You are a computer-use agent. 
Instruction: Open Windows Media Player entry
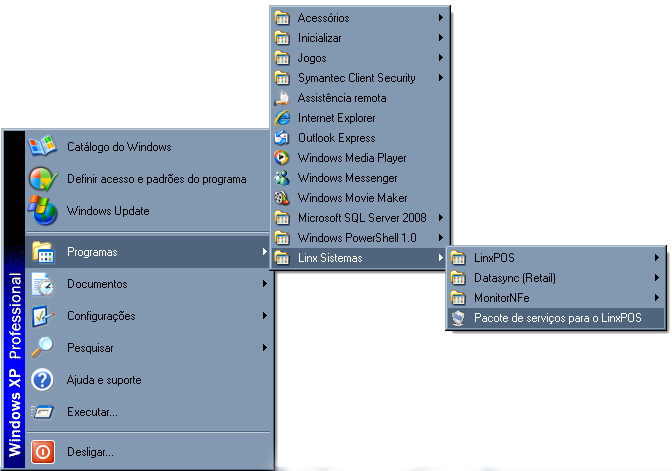tap(359, 158)
